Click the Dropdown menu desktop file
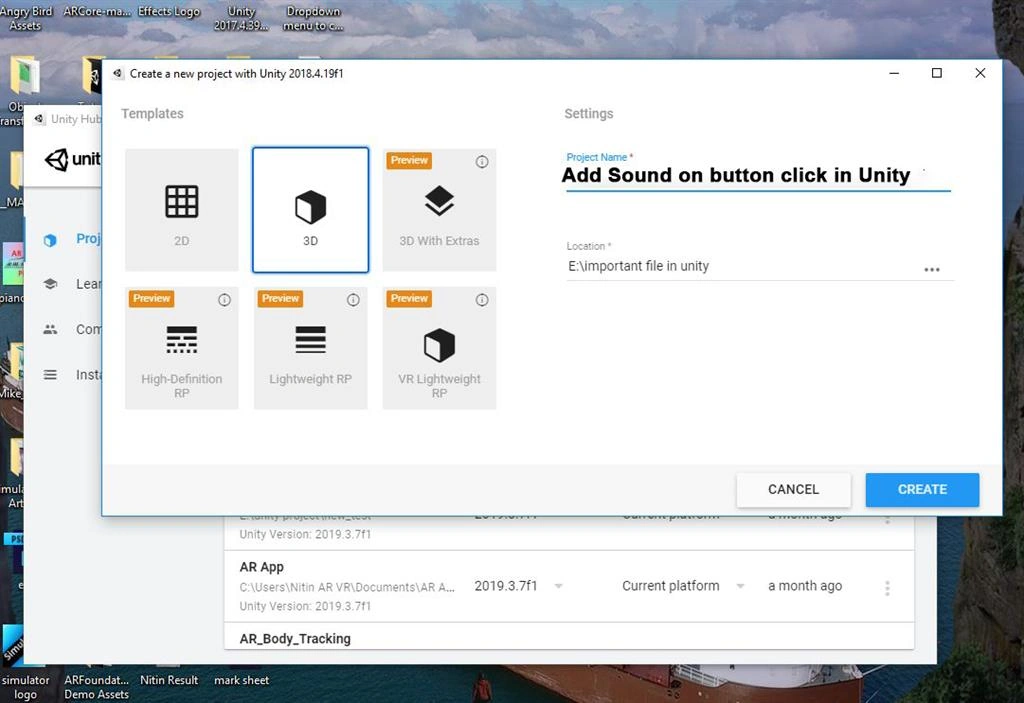The image size is (1024, 703). tap(313, 18)
